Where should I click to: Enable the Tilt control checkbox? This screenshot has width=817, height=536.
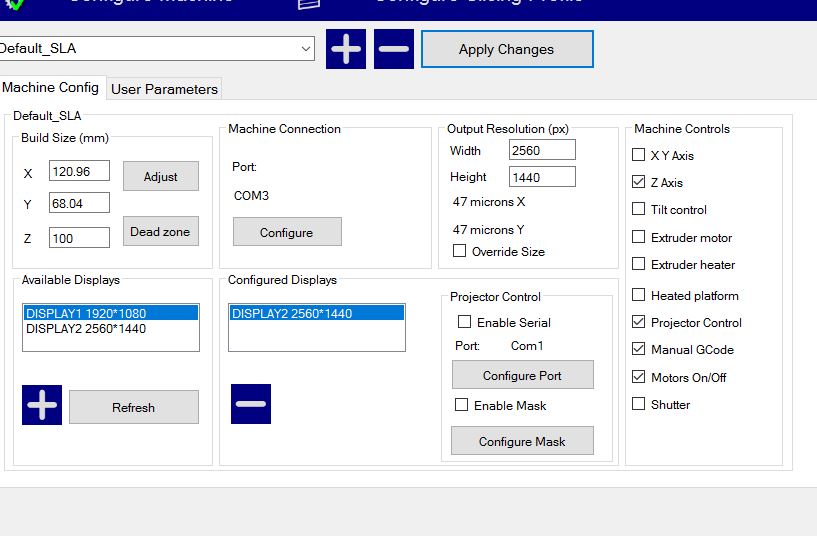point(639,210)
